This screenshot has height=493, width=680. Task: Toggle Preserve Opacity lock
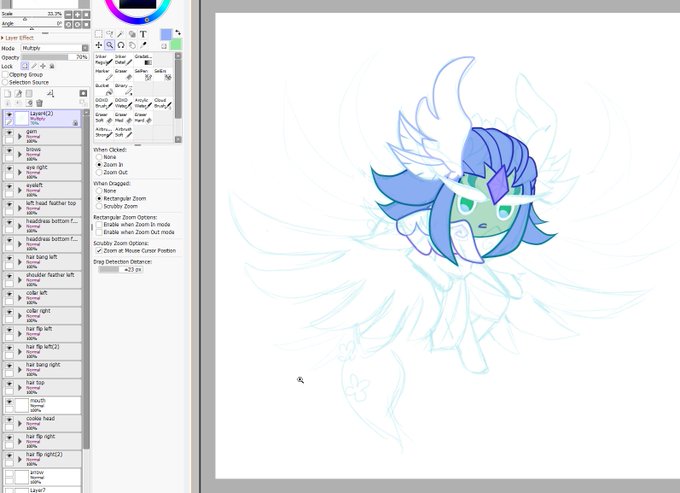click(25, 66)
